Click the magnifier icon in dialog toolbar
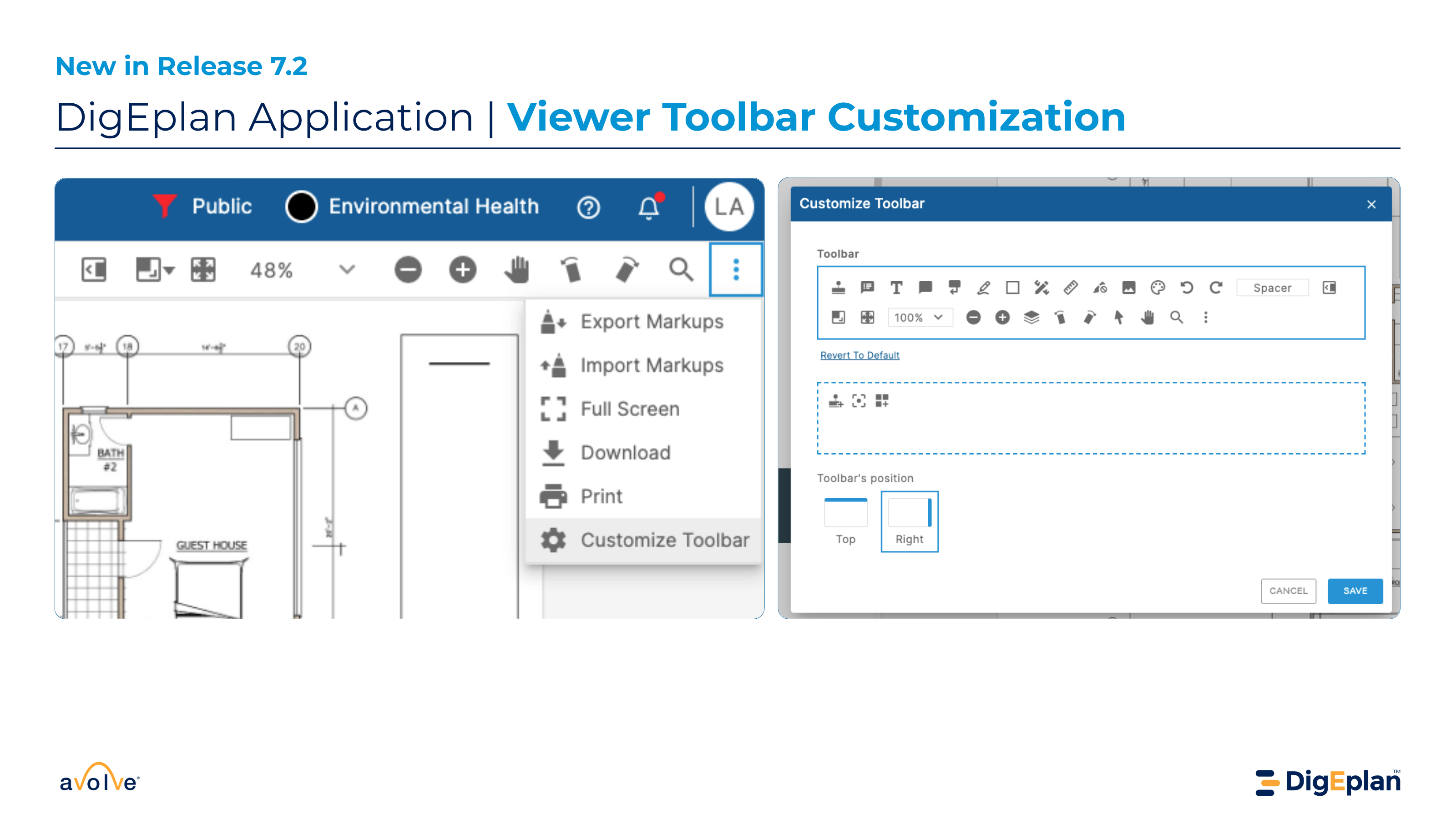The image size is (1456, 819). point(1177,317)
